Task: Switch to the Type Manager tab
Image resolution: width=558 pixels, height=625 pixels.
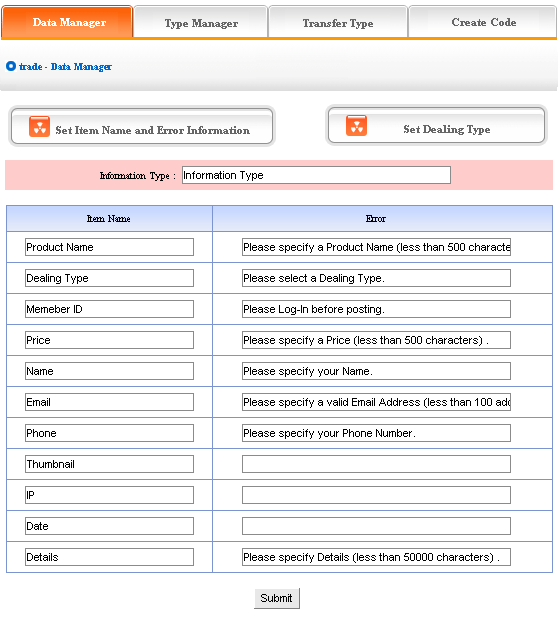Action: 201,22
